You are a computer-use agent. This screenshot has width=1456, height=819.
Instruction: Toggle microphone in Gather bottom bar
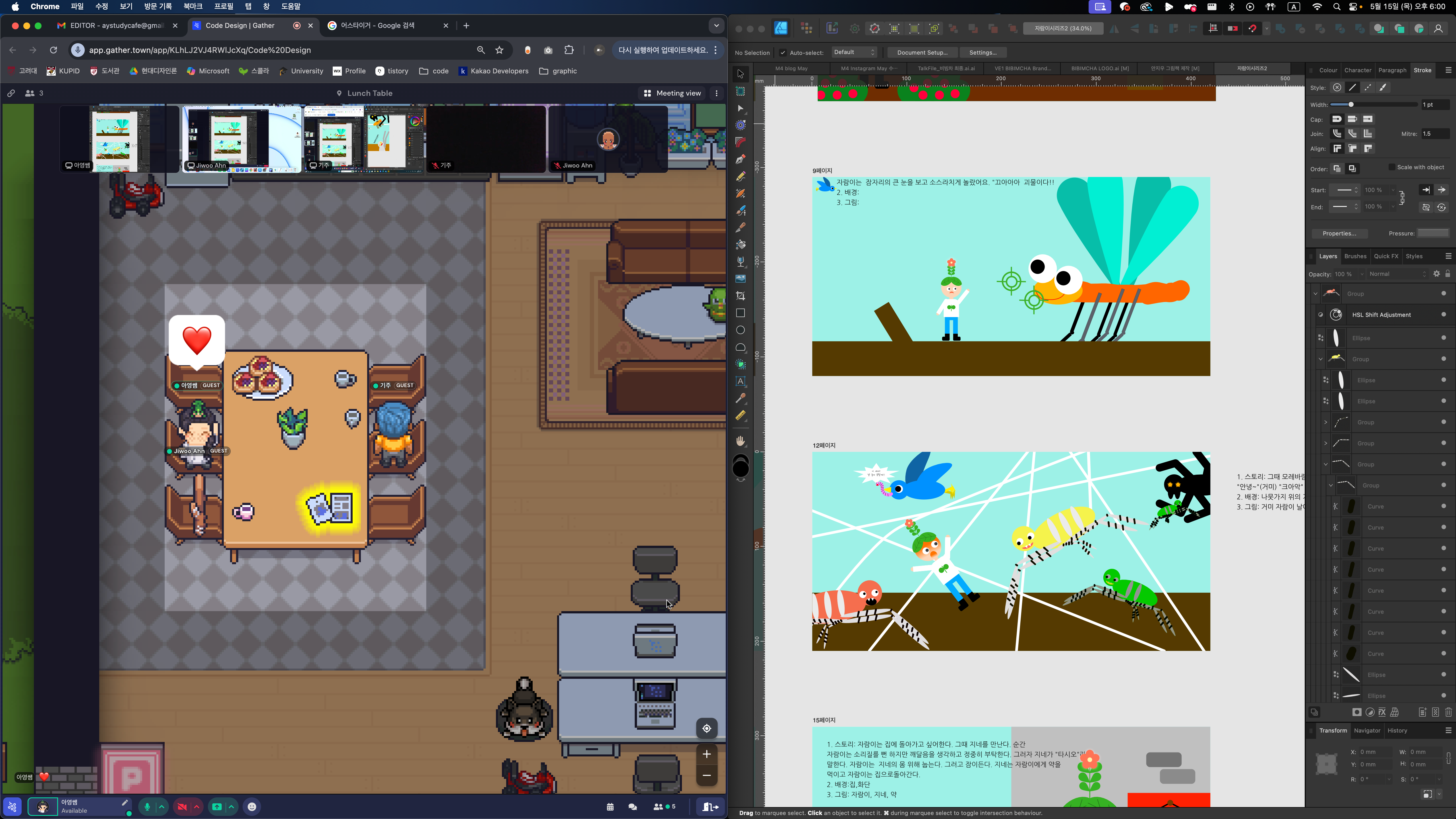[x=147, y=806]
